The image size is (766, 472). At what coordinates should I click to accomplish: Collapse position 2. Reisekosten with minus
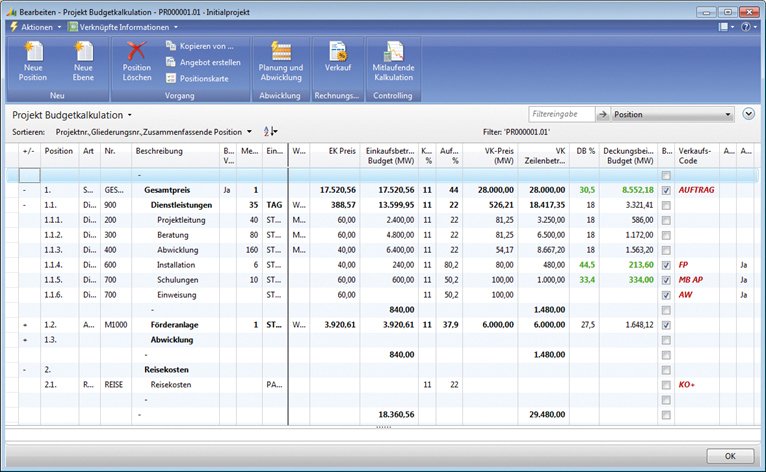click(x=24, y=370)
